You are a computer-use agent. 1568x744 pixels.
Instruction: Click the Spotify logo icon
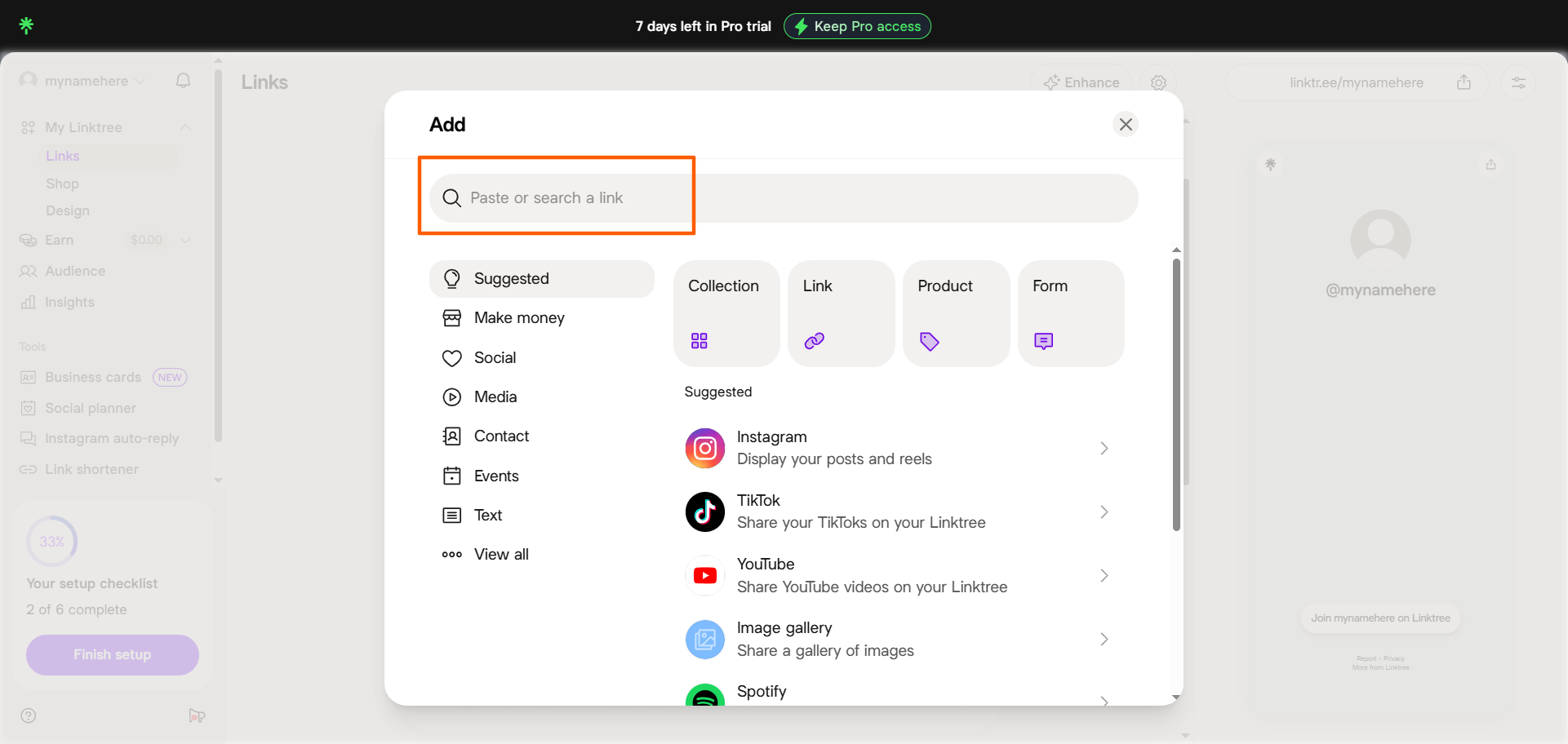(705, 695)
